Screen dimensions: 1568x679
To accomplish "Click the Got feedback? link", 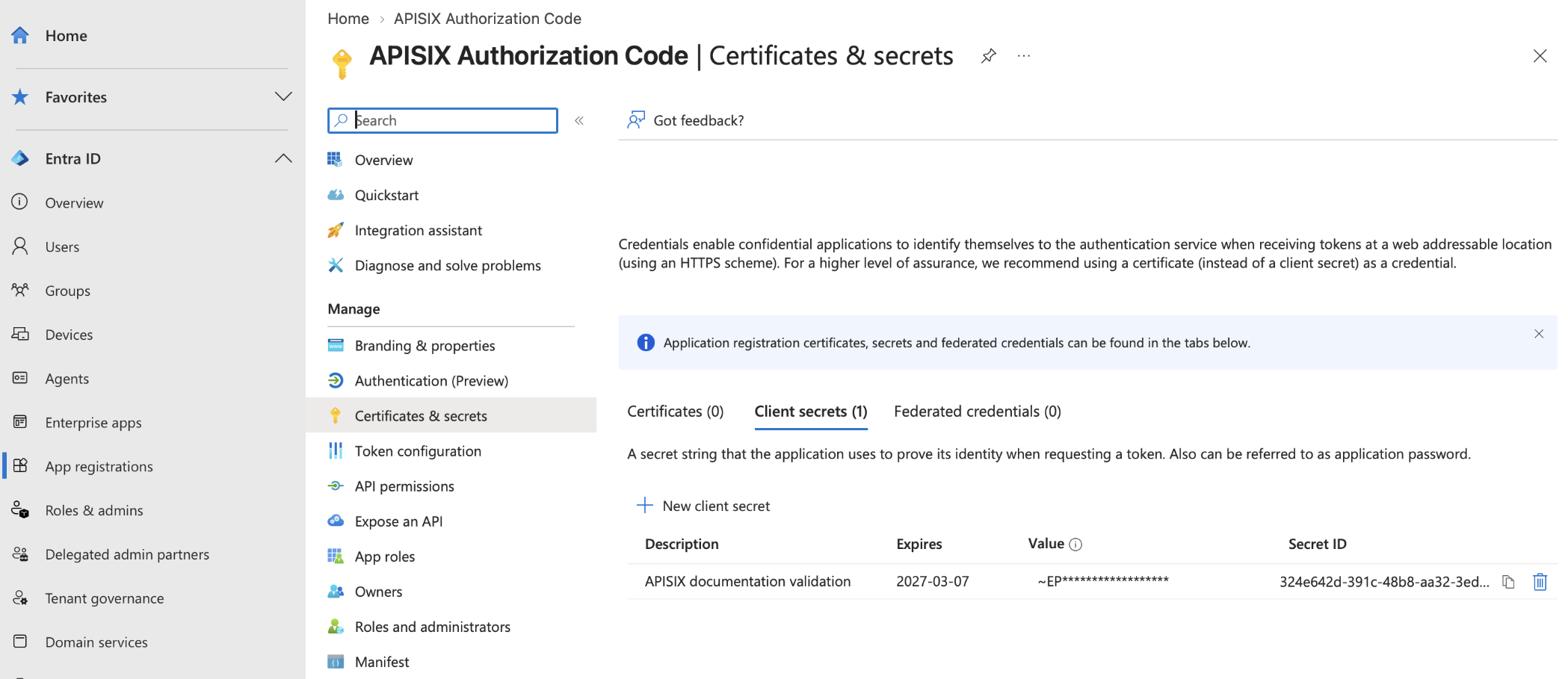I will pos(699,120).
